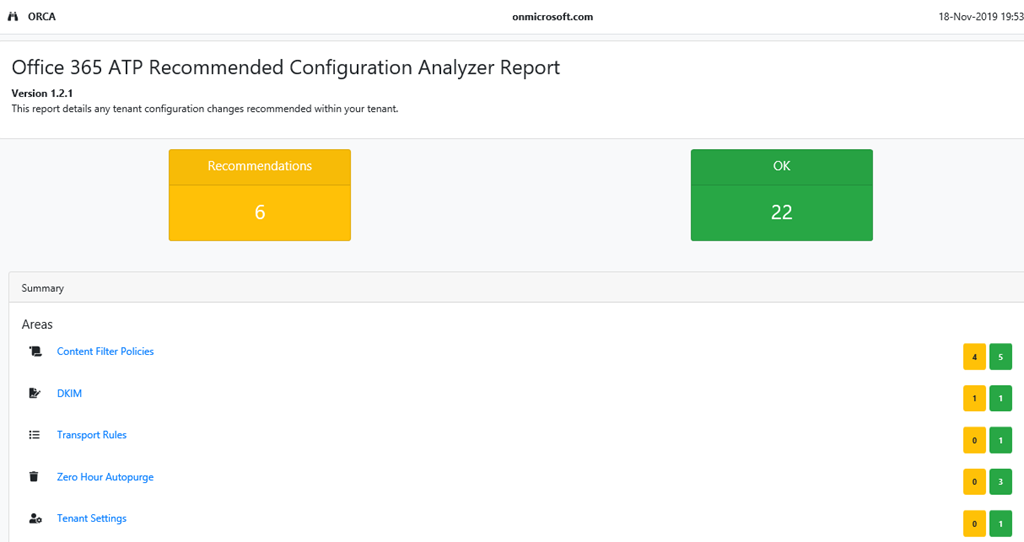This screenshot has height=542, width=1024.
Task: Open Tenant Settings area link
Action: point(91,519)
